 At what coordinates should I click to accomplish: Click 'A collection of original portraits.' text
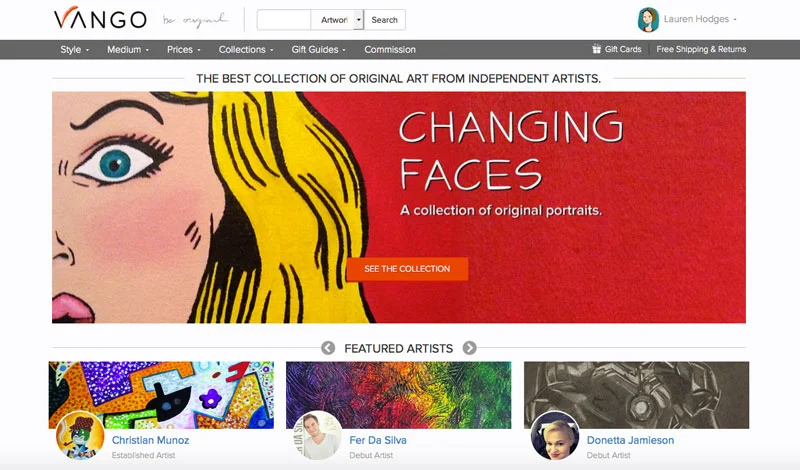click(x=501, y=210)
